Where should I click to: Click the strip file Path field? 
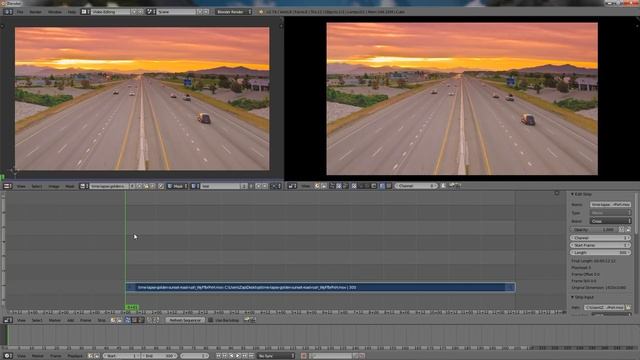coord(604,307)
